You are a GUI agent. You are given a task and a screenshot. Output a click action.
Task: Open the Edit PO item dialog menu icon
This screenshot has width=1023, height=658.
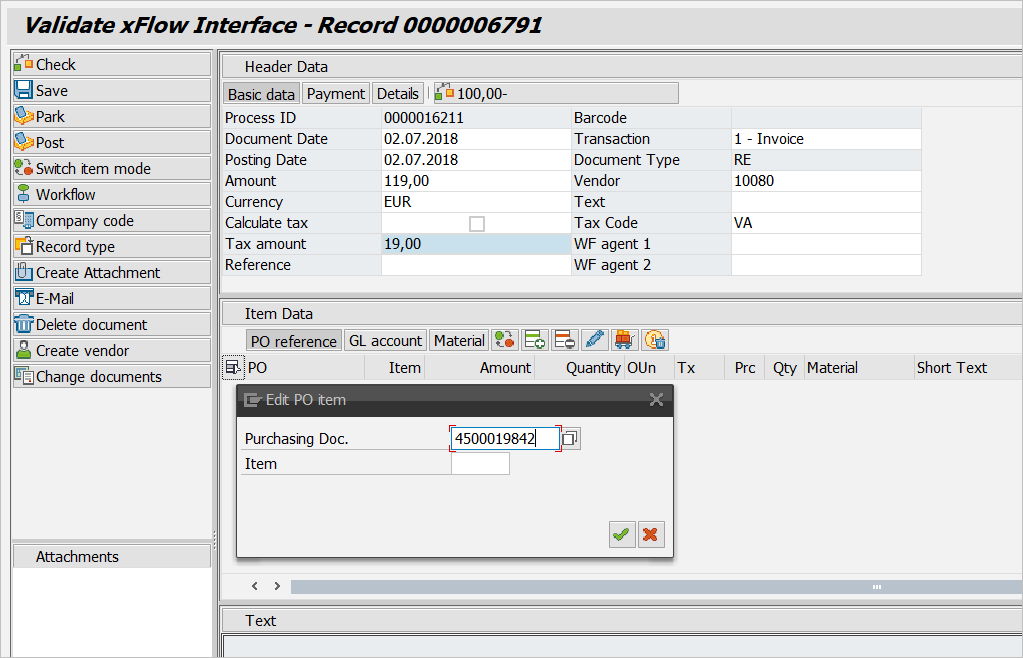(252, 400)
